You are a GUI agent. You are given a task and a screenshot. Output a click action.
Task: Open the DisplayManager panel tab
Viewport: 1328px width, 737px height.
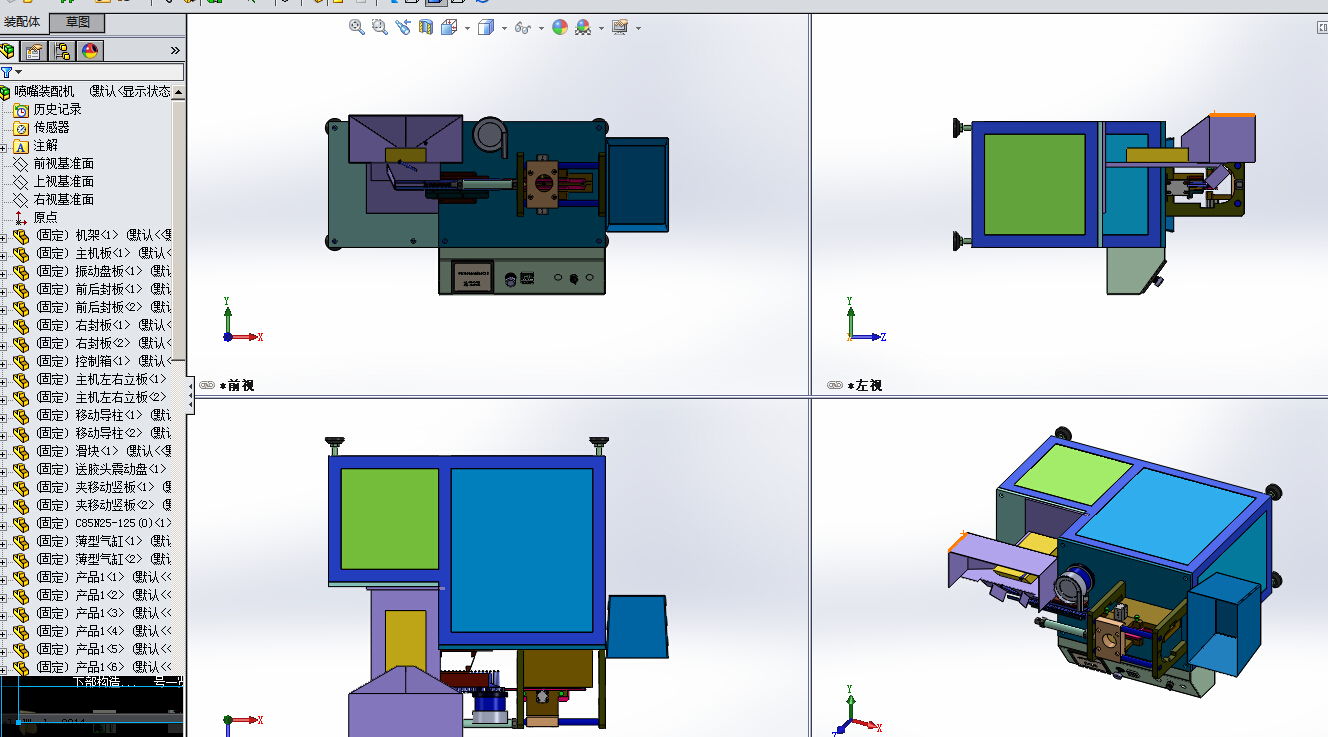[x=90, y=51]
